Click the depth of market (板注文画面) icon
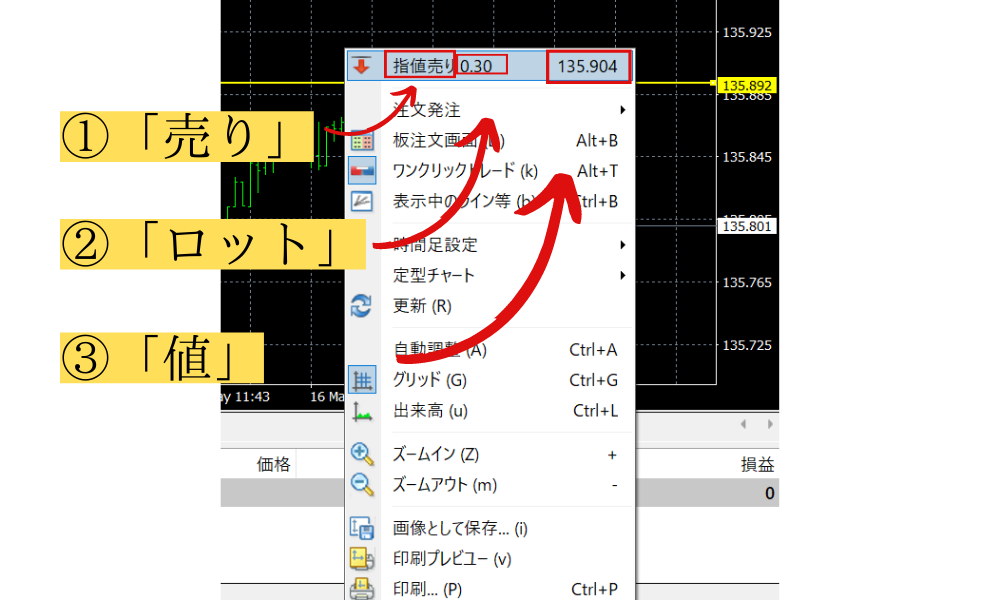This screenshot has height=600, width=1000. (x=361, y=141)
